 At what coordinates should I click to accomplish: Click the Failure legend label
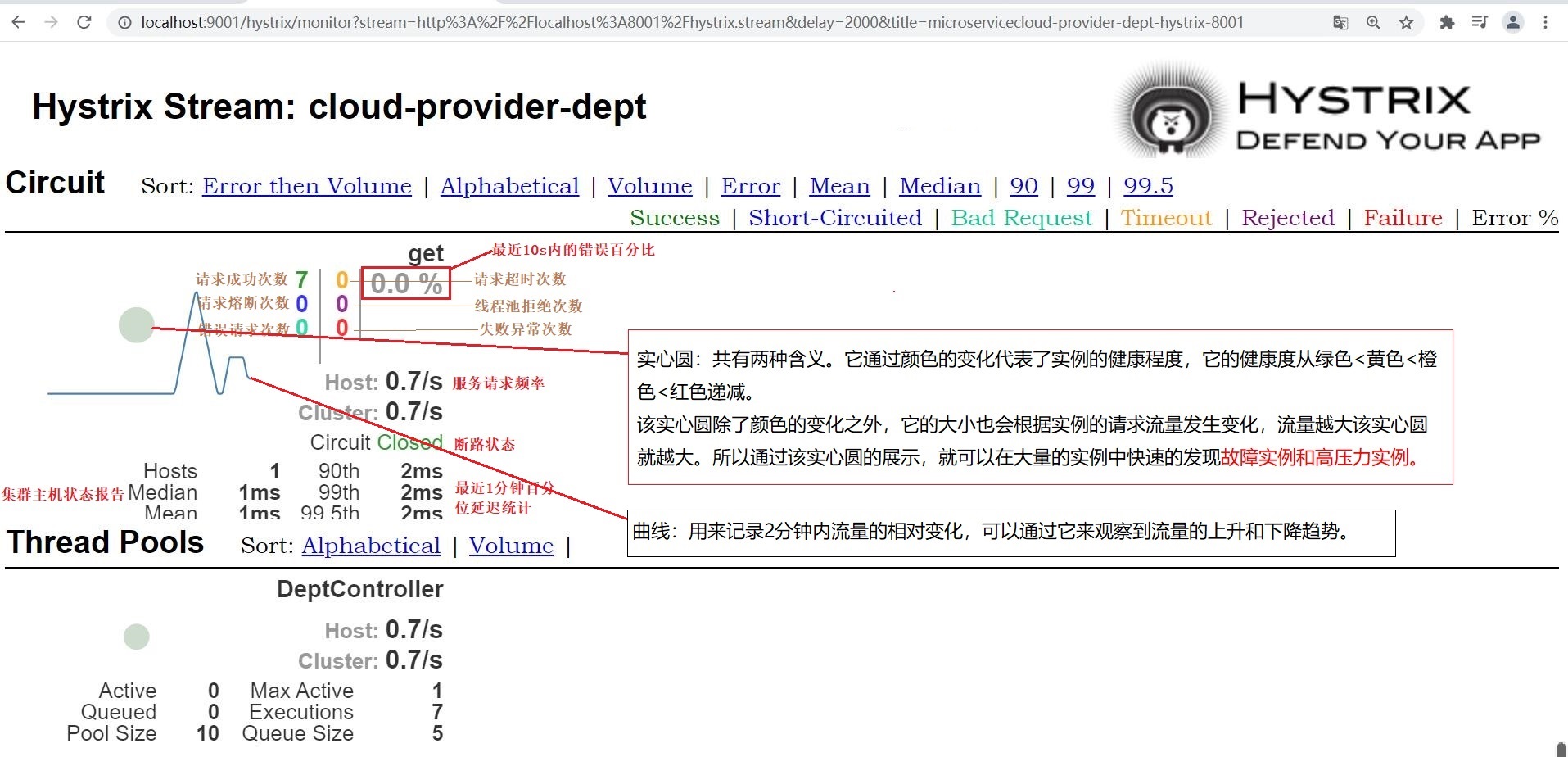[1403, 218]
